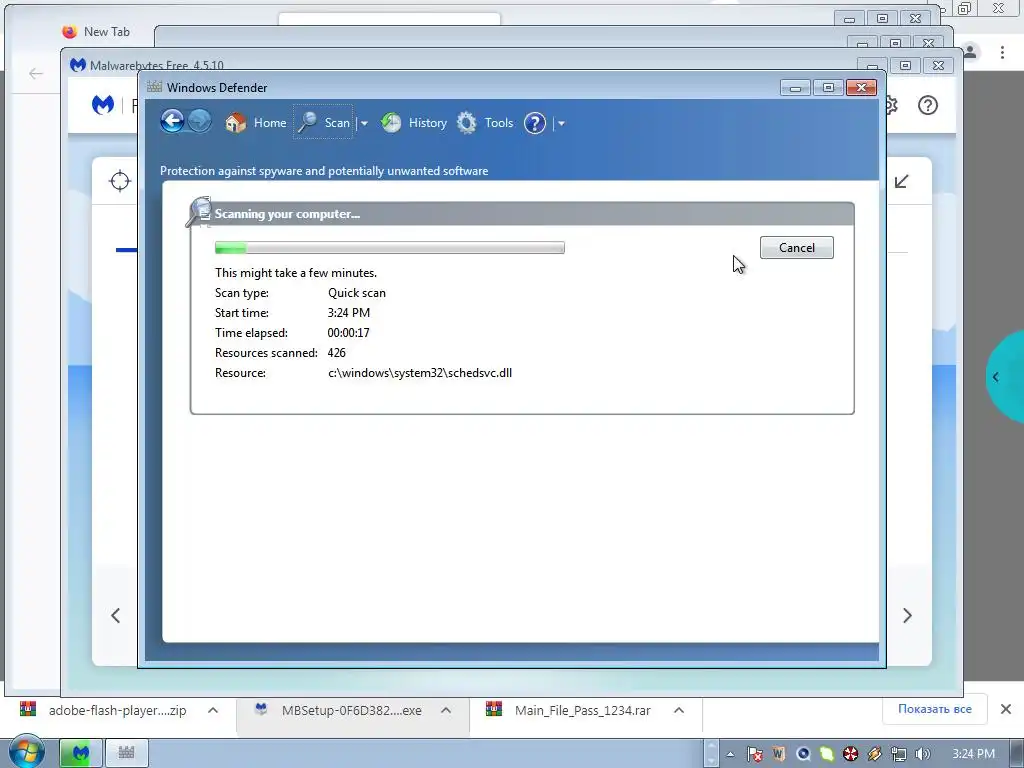
Task: Click the forward arrow in Windows Defender
Action: pyautogui.click(x=200, y=121)
